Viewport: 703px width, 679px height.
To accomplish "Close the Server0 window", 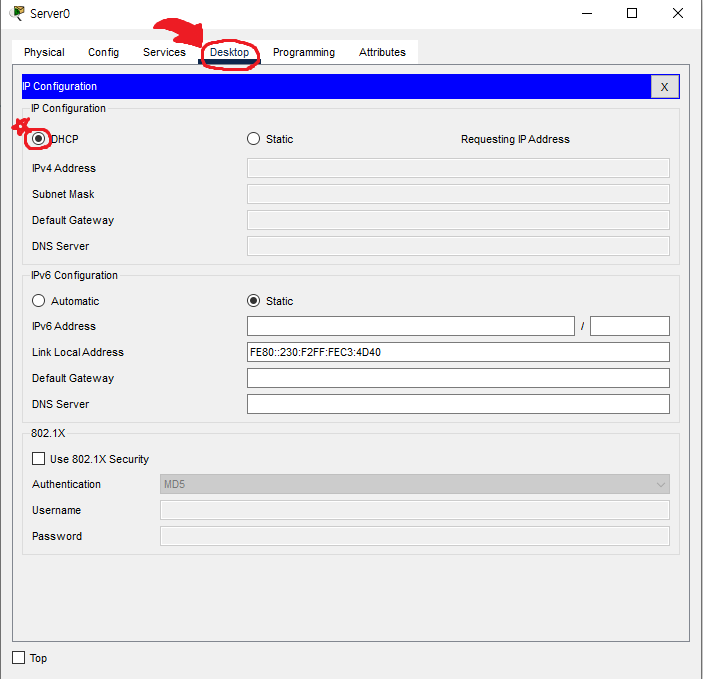I will tap(678, 13).
